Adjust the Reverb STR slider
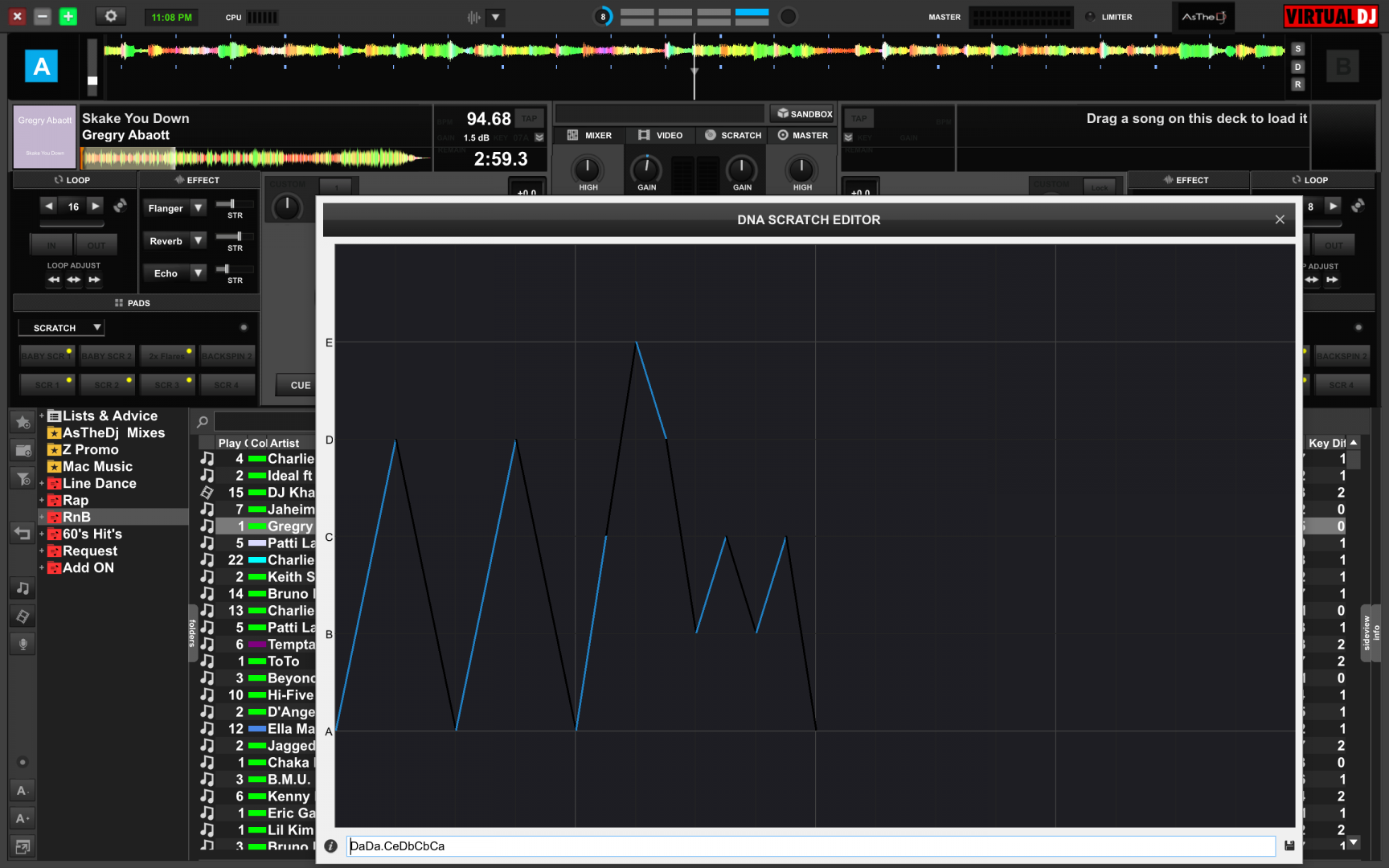Image resolution: width=1389 pixels, height=868 pixels. click(x=235, y=236)
